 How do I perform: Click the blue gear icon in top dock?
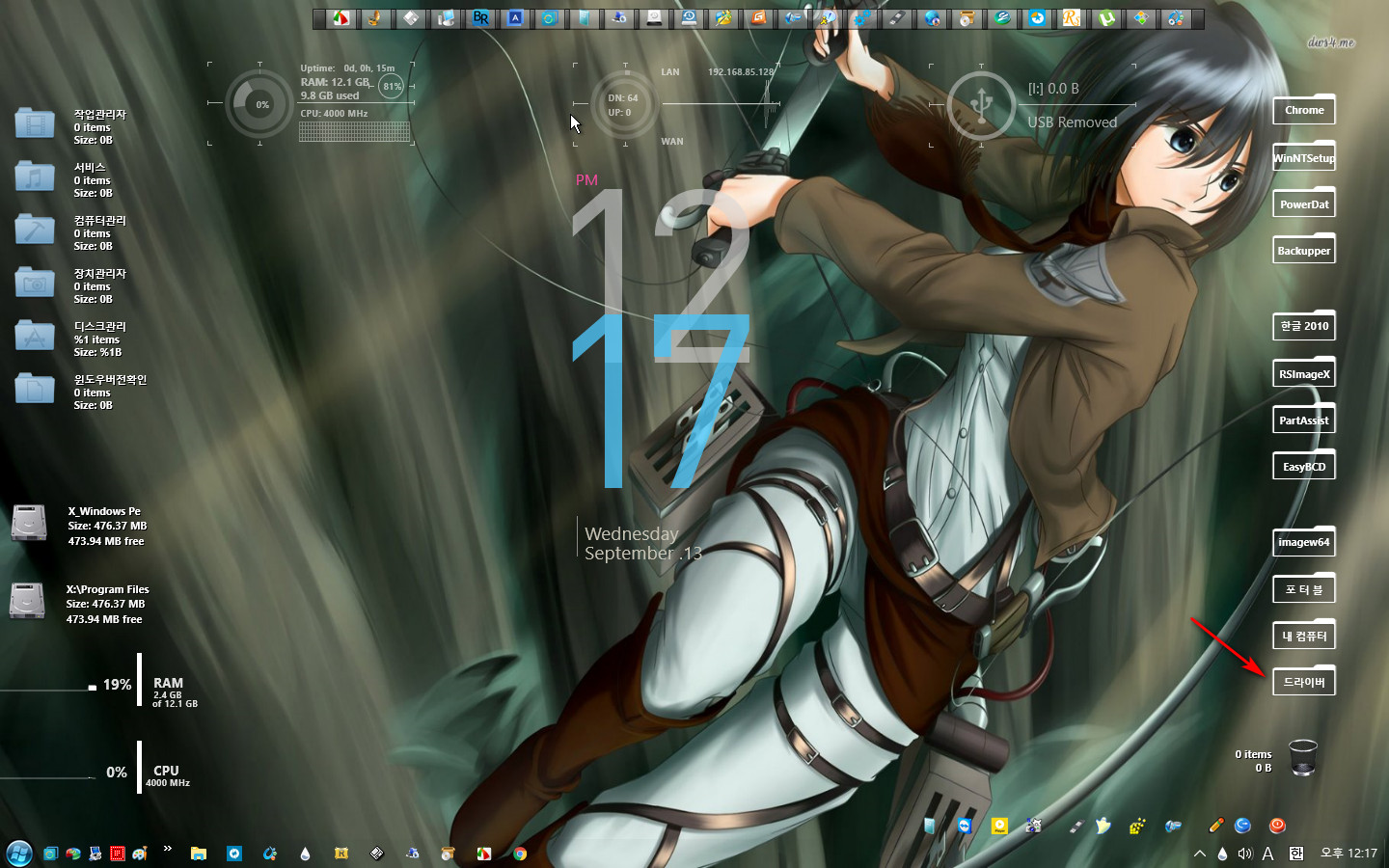tap(862, 17)
